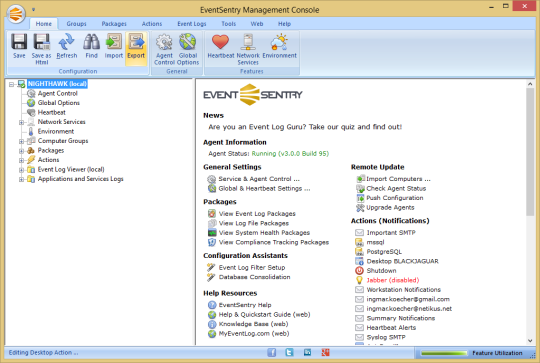The height and width of the screenshot is (363, 540).
Task: Switch to the Actions ribbon tab
Action: click(152, 24)
